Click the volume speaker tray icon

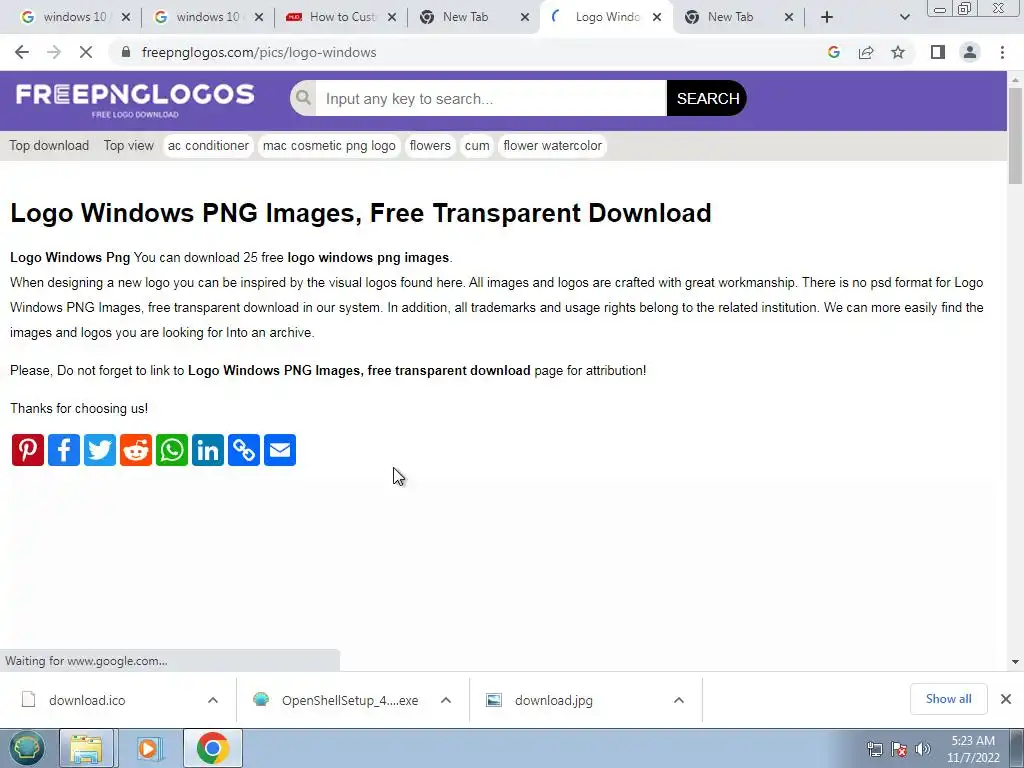(923, 749)
